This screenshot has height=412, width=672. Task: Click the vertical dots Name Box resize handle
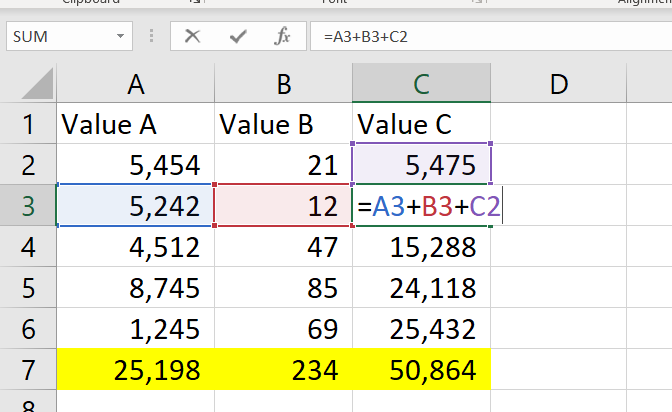click(x=152, y=37)
